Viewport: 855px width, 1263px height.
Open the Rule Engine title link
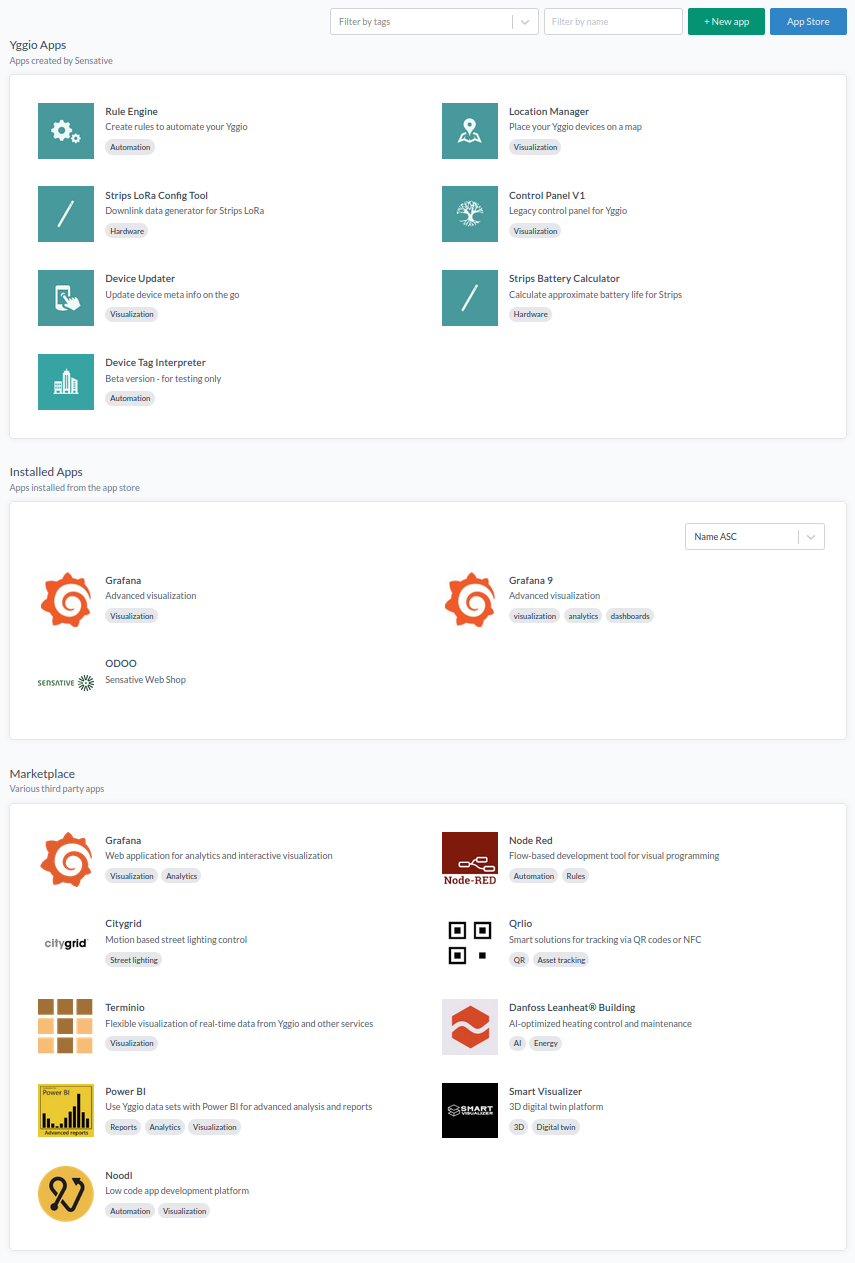tap(131, 112)
